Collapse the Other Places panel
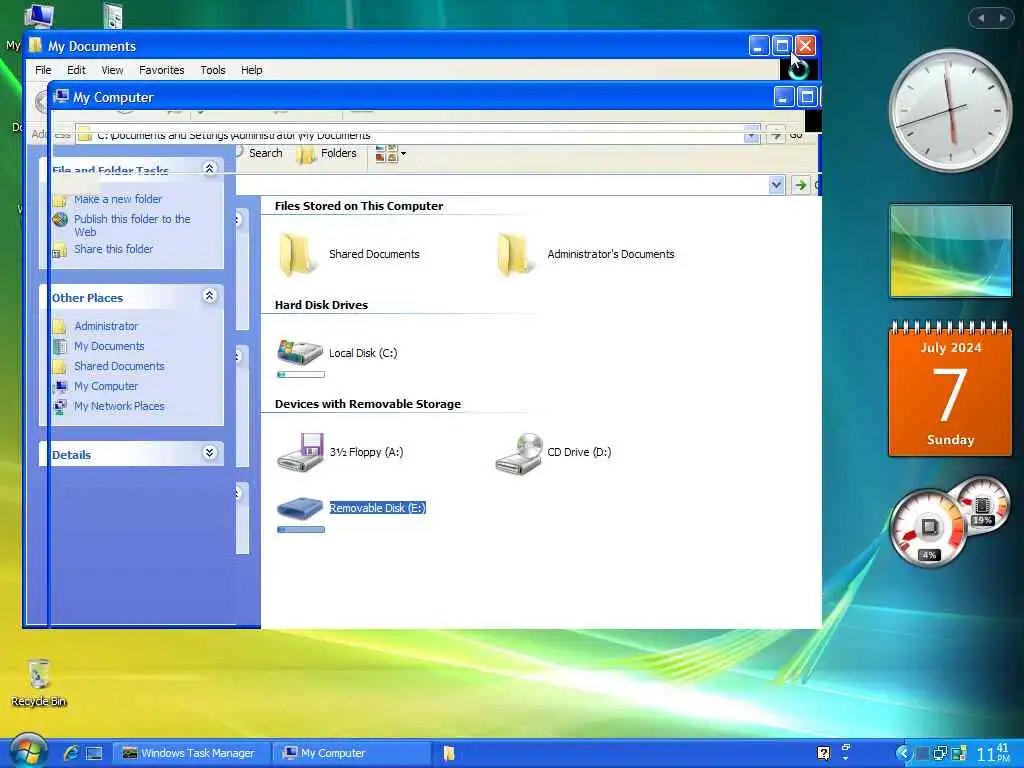The height and width of the screenshot is (768, 1024). [x=210, y=296]
